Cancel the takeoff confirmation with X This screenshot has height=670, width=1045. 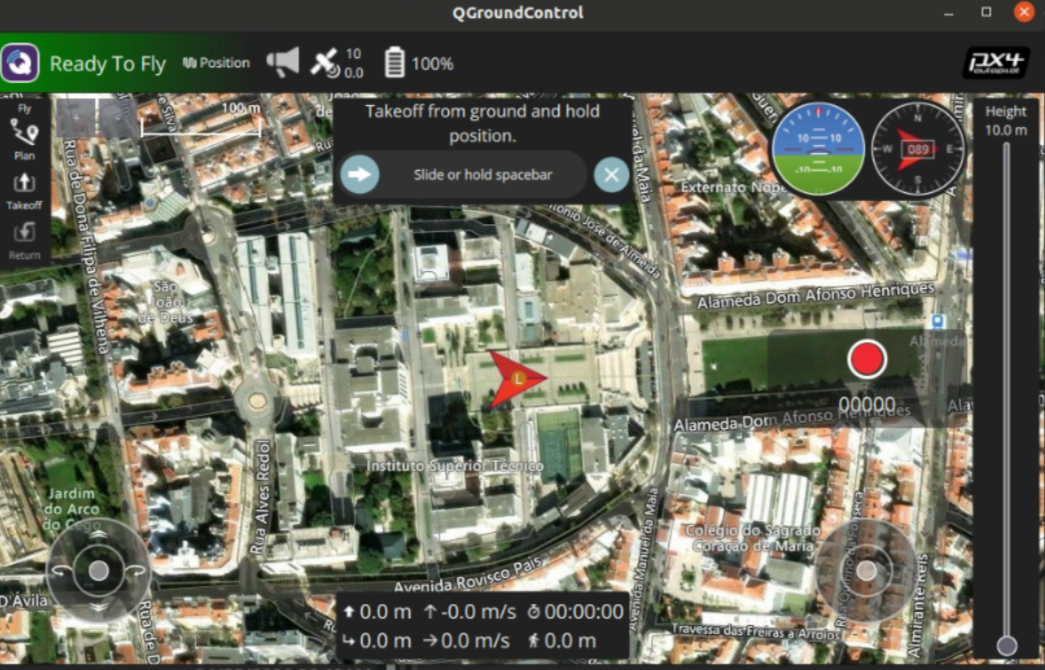[611, 175]
